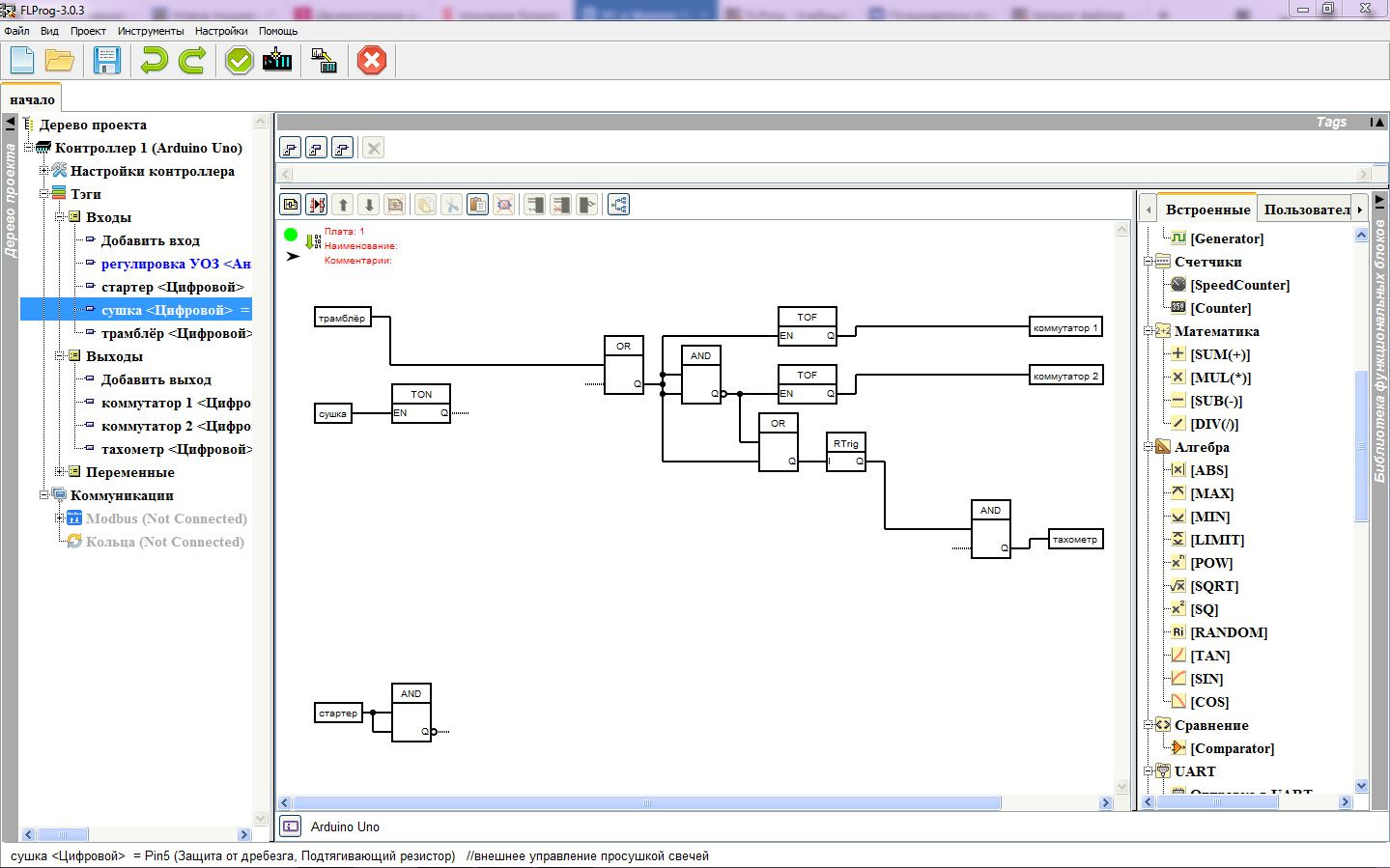Viewport: 1390px width, 868px height.
Task: Select the трамблёр <Цифровой> input
Action: (176, 333)
